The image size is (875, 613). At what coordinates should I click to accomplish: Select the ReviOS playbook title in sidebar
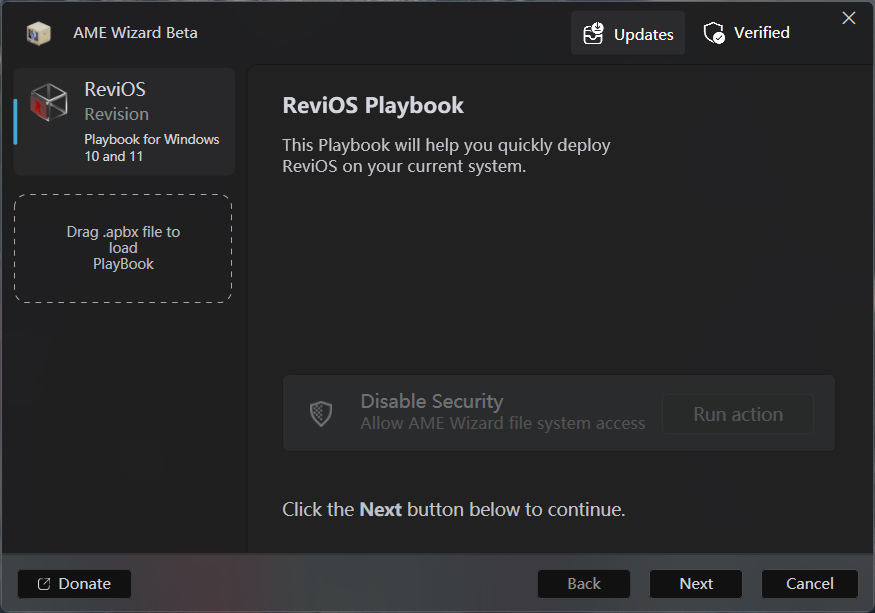115,90
